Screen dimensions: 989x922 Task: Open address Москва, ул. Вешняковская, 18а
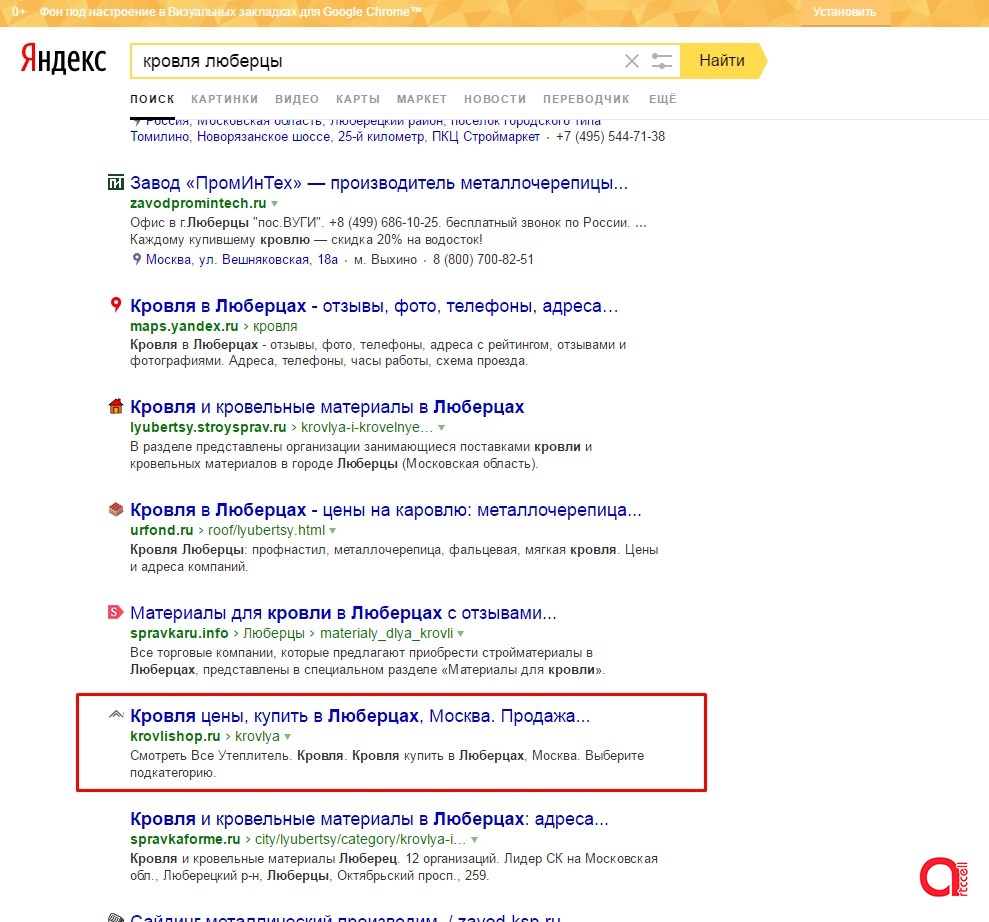pyautogui.click(x=242, y=259)
